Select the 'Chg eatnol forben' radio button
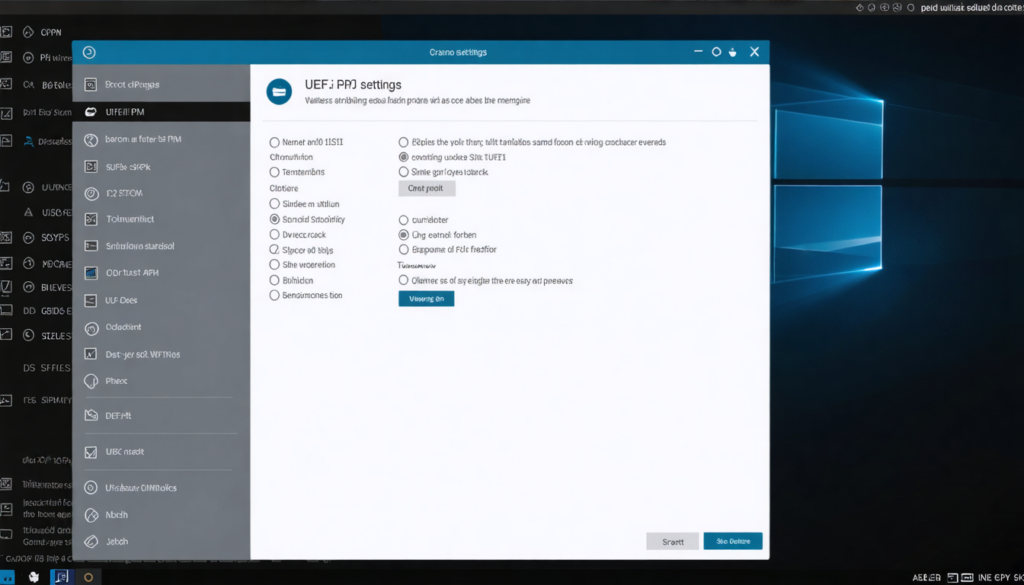This screenshot has height=585, width=1024. [x=404, y=234]
